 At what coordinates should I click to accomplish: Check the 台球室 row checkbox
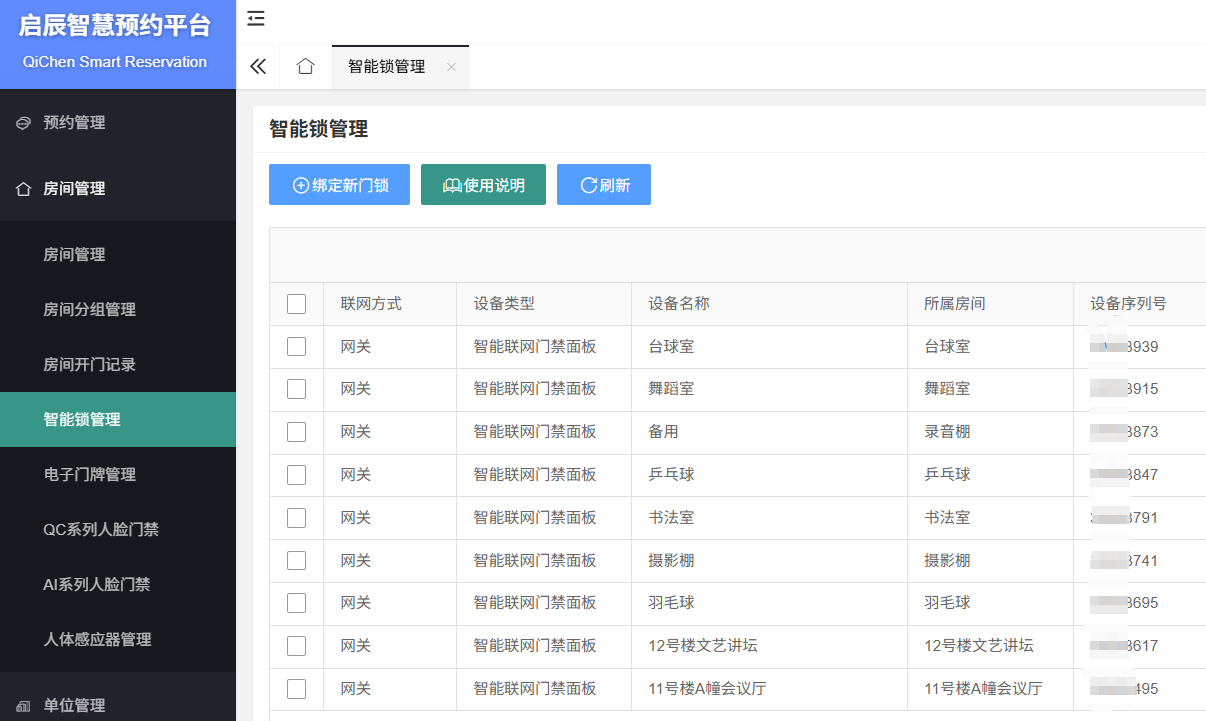tap(296, 347)
